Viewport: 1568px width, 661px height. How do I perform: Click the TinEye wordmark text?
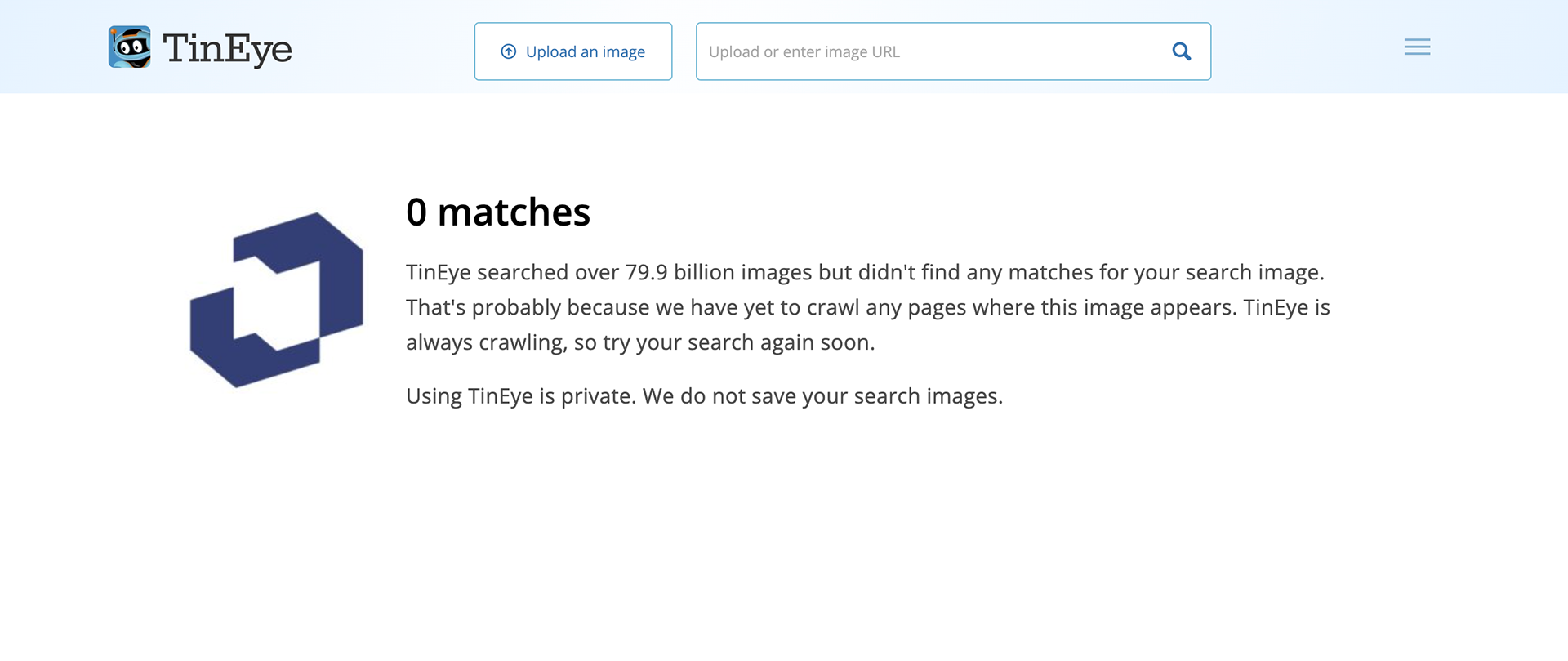tap(227, 49)
